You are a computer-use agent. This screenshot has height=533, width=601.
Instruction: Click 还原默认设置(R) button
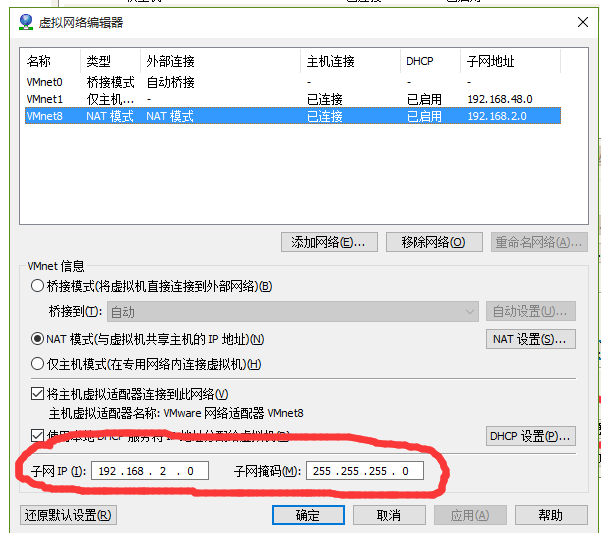click(68, 515)
